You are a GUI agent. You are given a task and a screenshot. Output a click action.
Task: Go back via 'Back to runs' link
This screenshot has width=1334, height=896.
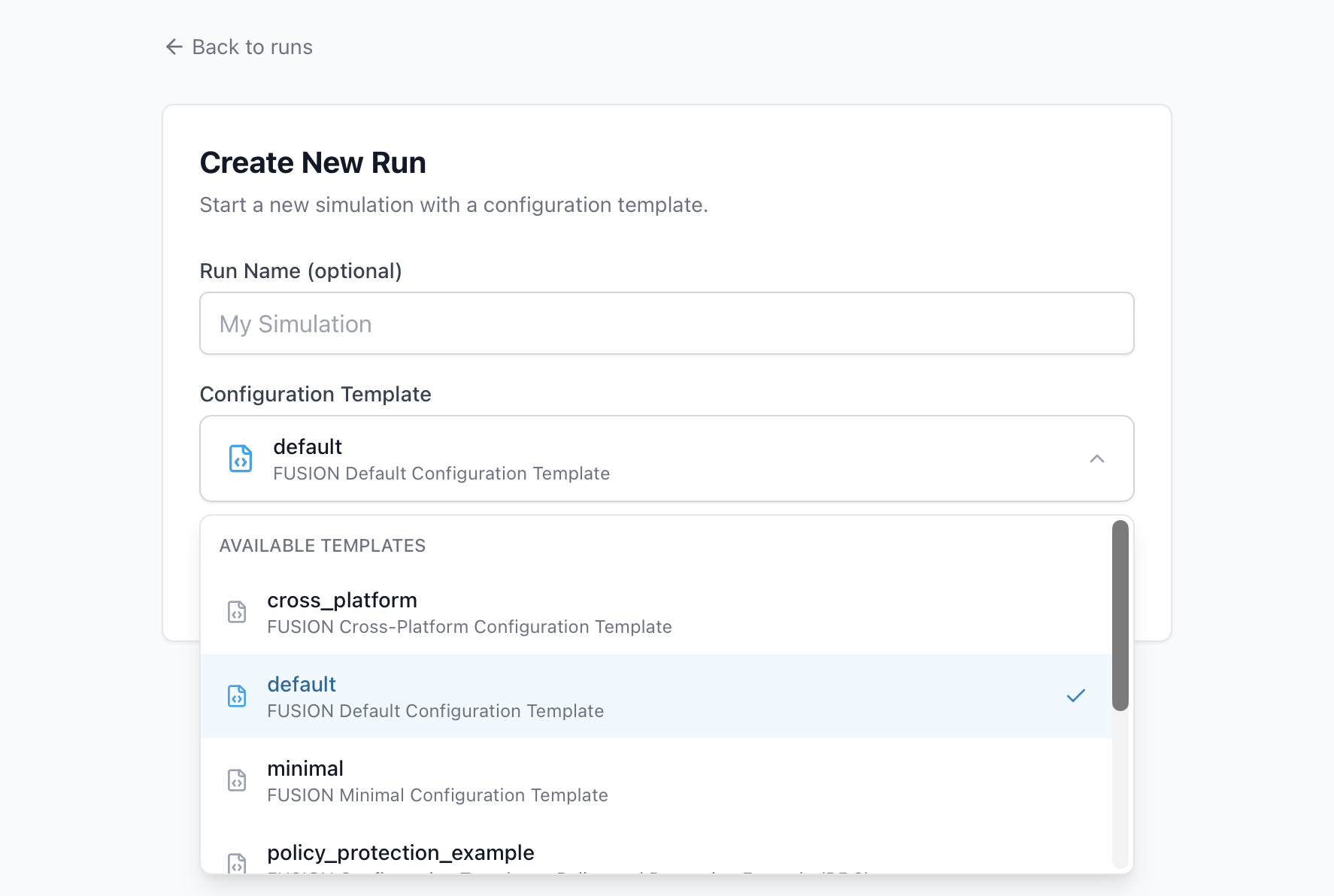pos(252,47)
